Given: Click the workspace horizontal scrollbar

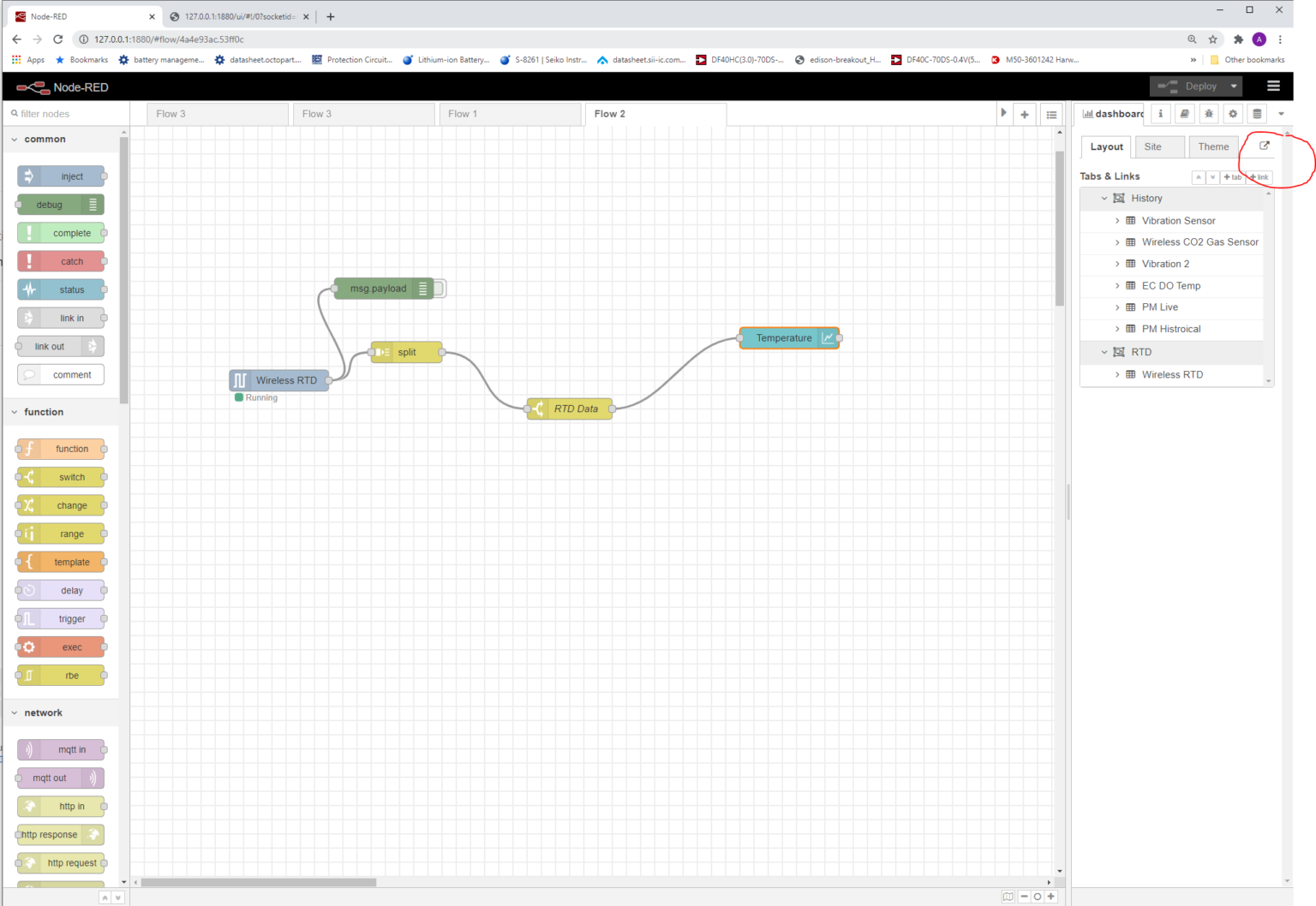Looking at the screenshot, I should [x=259, y=881].
